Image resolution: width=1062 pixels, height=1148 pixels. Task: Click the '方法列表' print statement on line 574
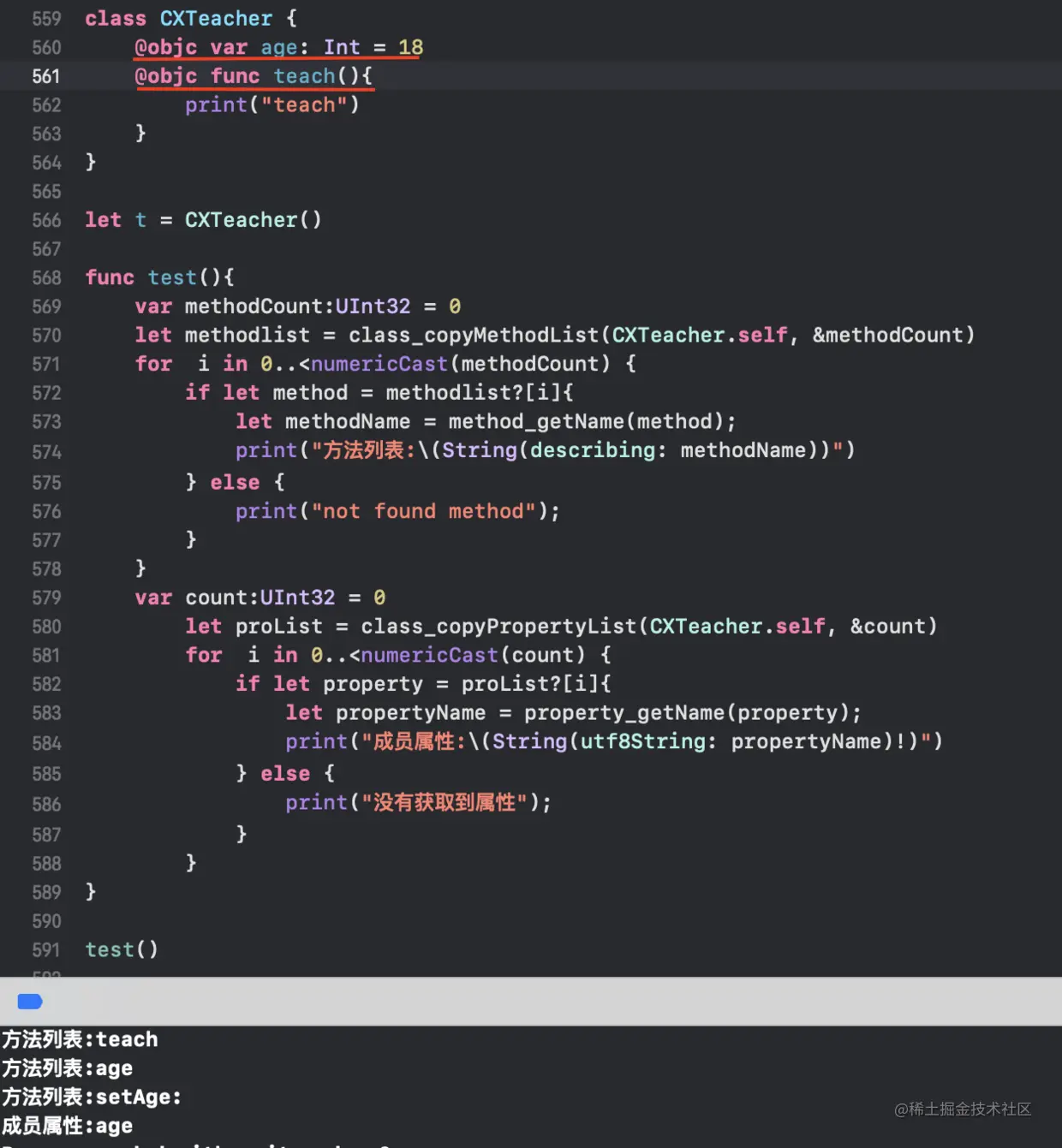(x=545, y=450)
